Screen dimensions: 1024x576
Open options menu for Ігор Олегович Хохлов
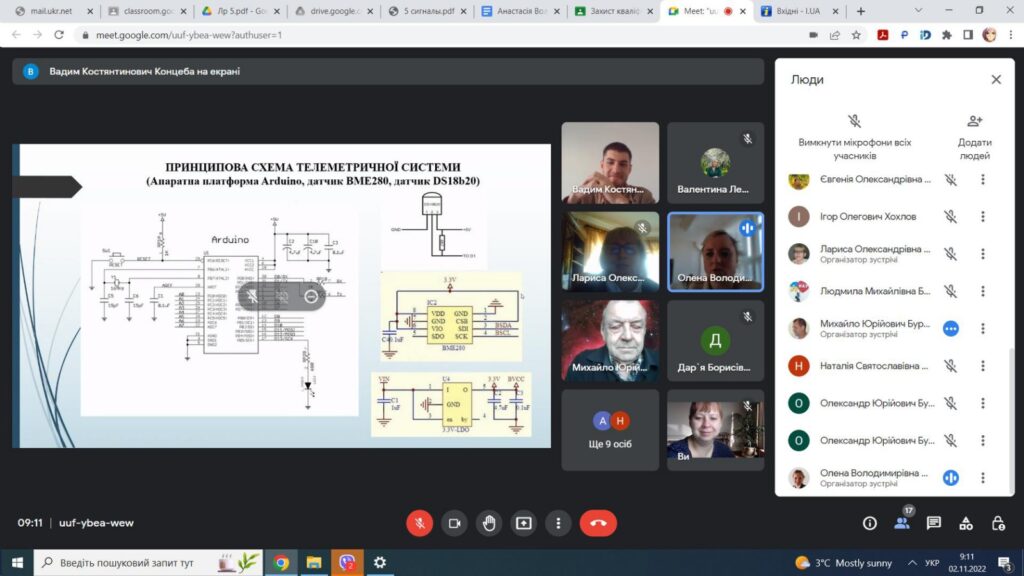[982, 216]
